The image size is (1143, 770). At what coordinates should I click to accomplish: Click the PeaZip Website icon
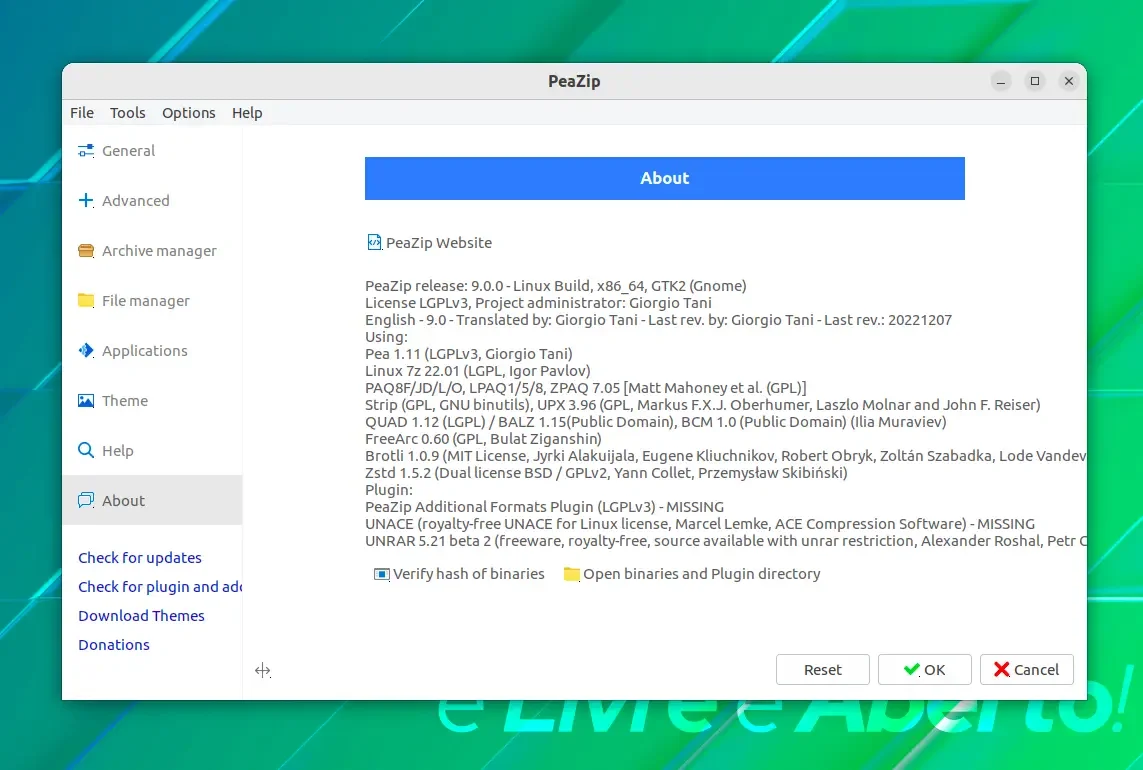(x=374, y=242)
